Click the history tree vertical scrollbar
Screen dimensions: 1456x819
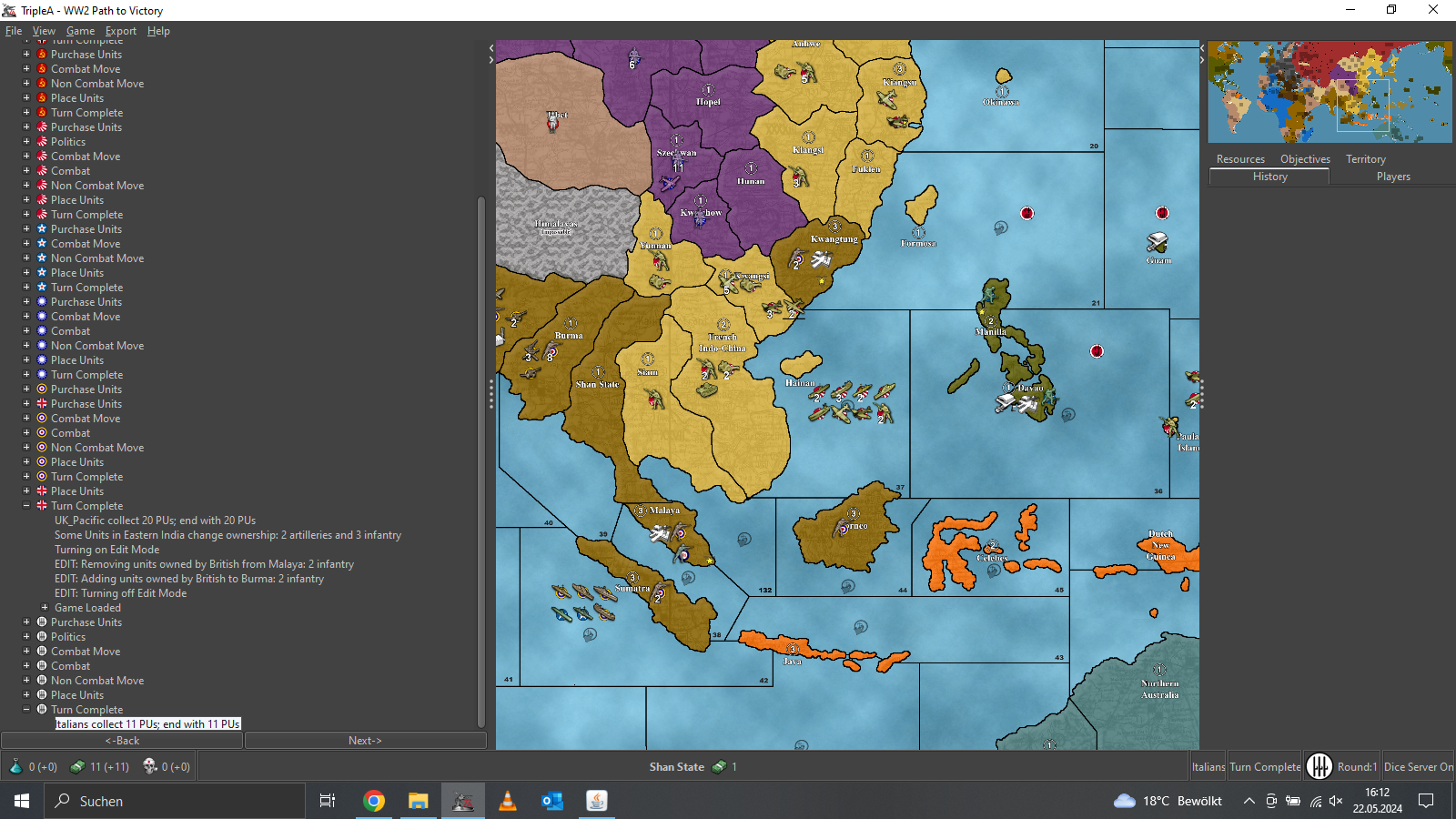click(x=481, y=461)
